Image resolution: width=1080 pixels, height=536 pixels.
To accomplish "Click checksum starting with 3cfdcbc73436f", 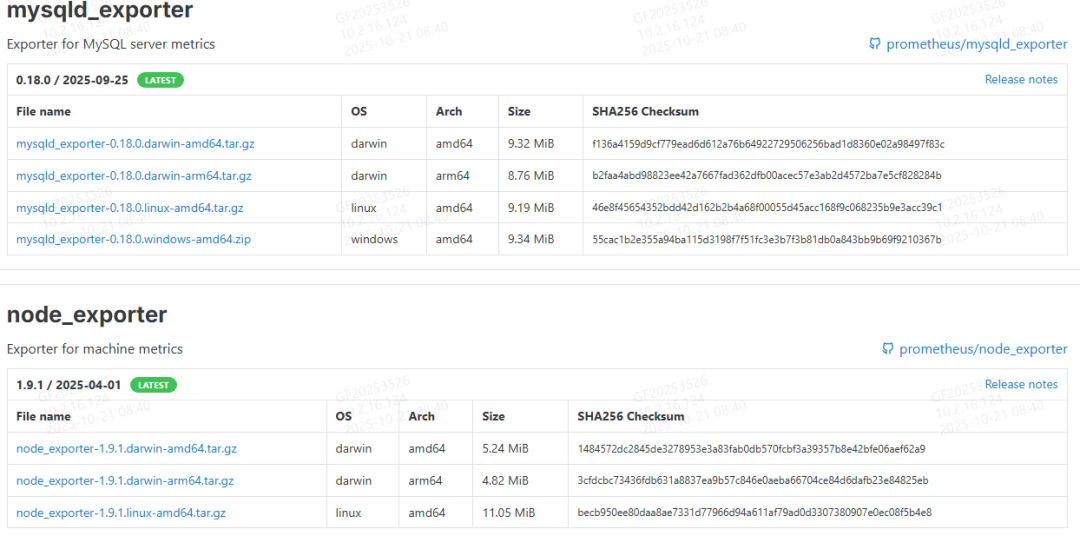I will 753,481.
